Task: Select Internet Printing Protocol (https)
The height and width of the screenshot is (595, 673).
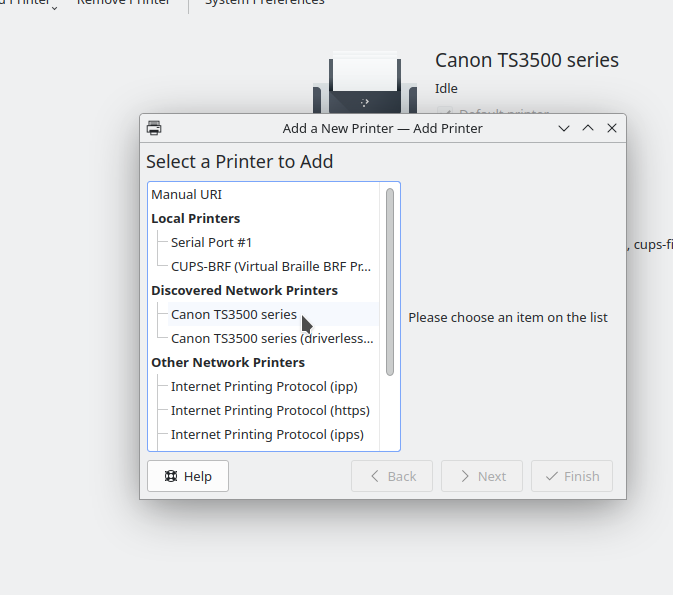Action: pyautogui.click(x=270, y=410)
